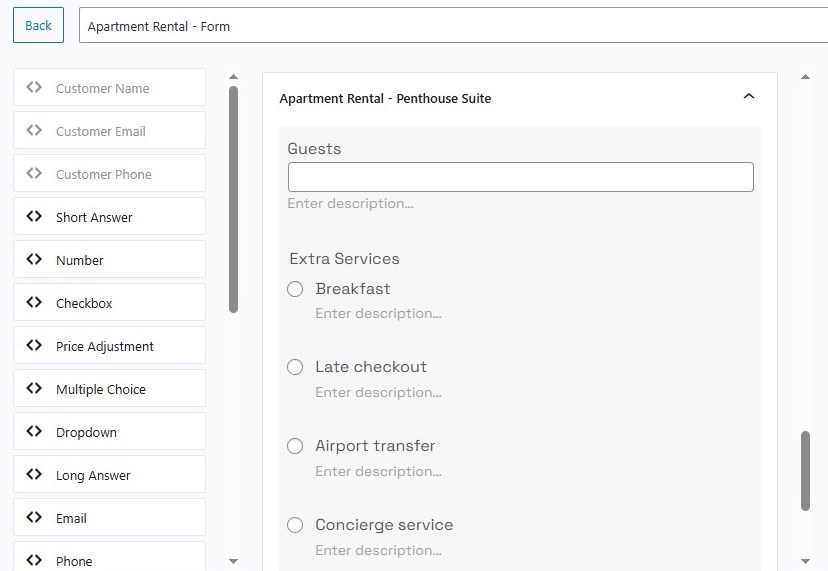
Task: Click the Number field code icon
Action: click(34, 259)
